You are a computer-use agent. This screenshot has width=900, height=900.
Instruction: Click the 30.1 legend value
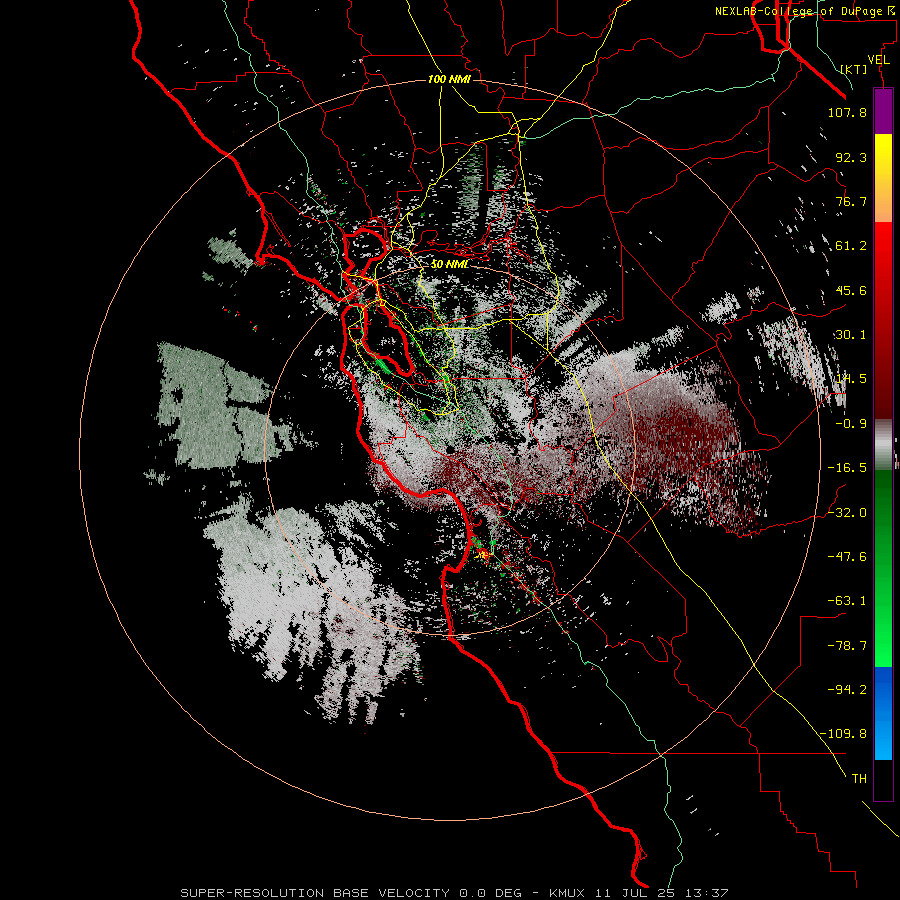click(x=851, y=335)
